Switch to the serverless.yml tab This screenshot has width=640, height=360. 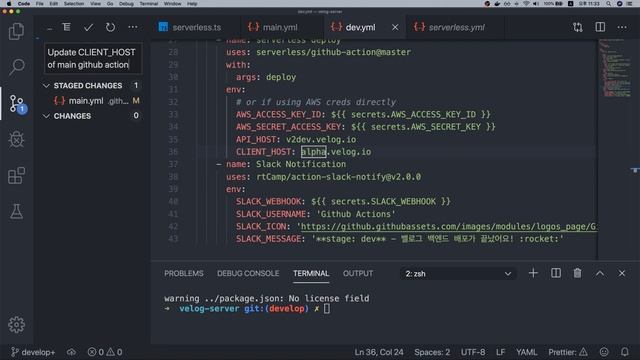point(456,27)
